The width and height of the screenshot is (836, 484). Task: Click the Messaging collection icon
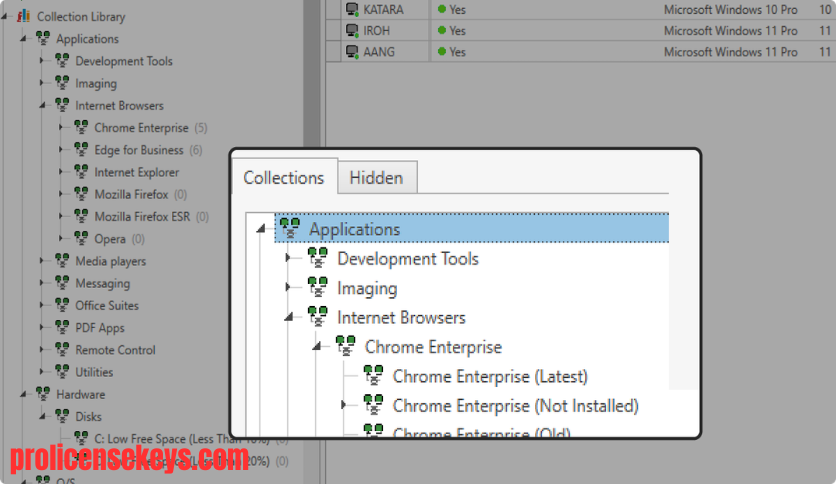62,283
